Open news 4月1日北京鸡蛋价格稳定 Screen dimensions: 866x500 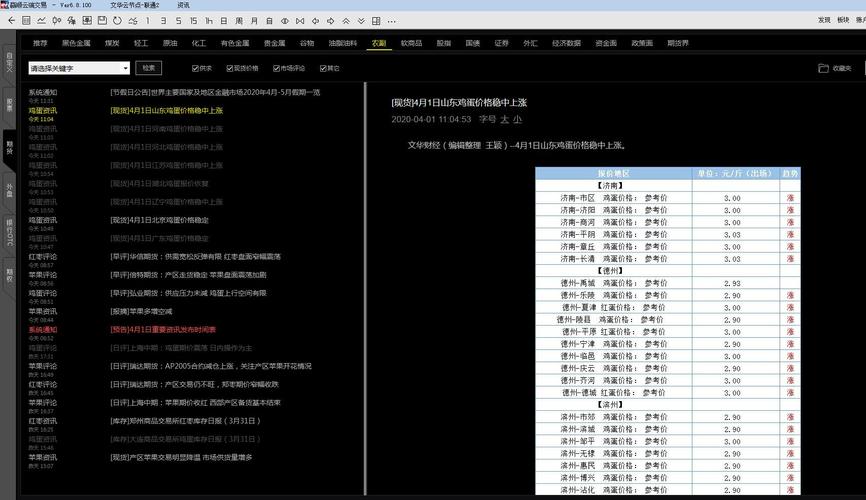click(x=159, y=220)
